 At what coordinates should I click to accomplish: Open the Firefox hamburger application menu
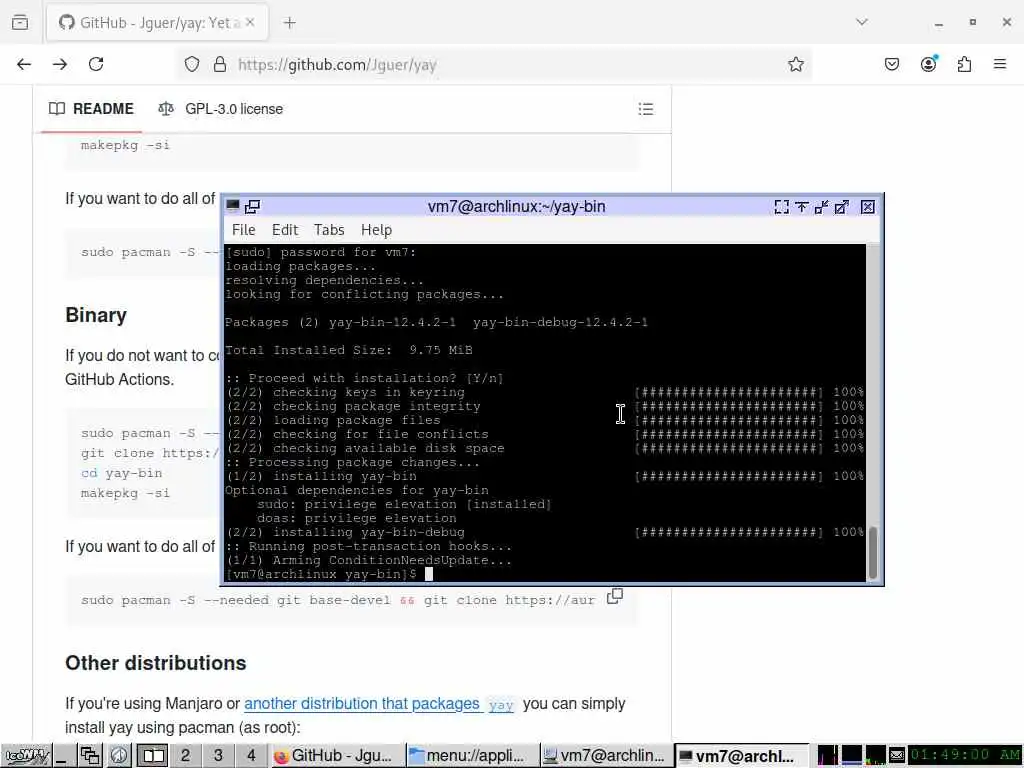tap(1000, 64)
